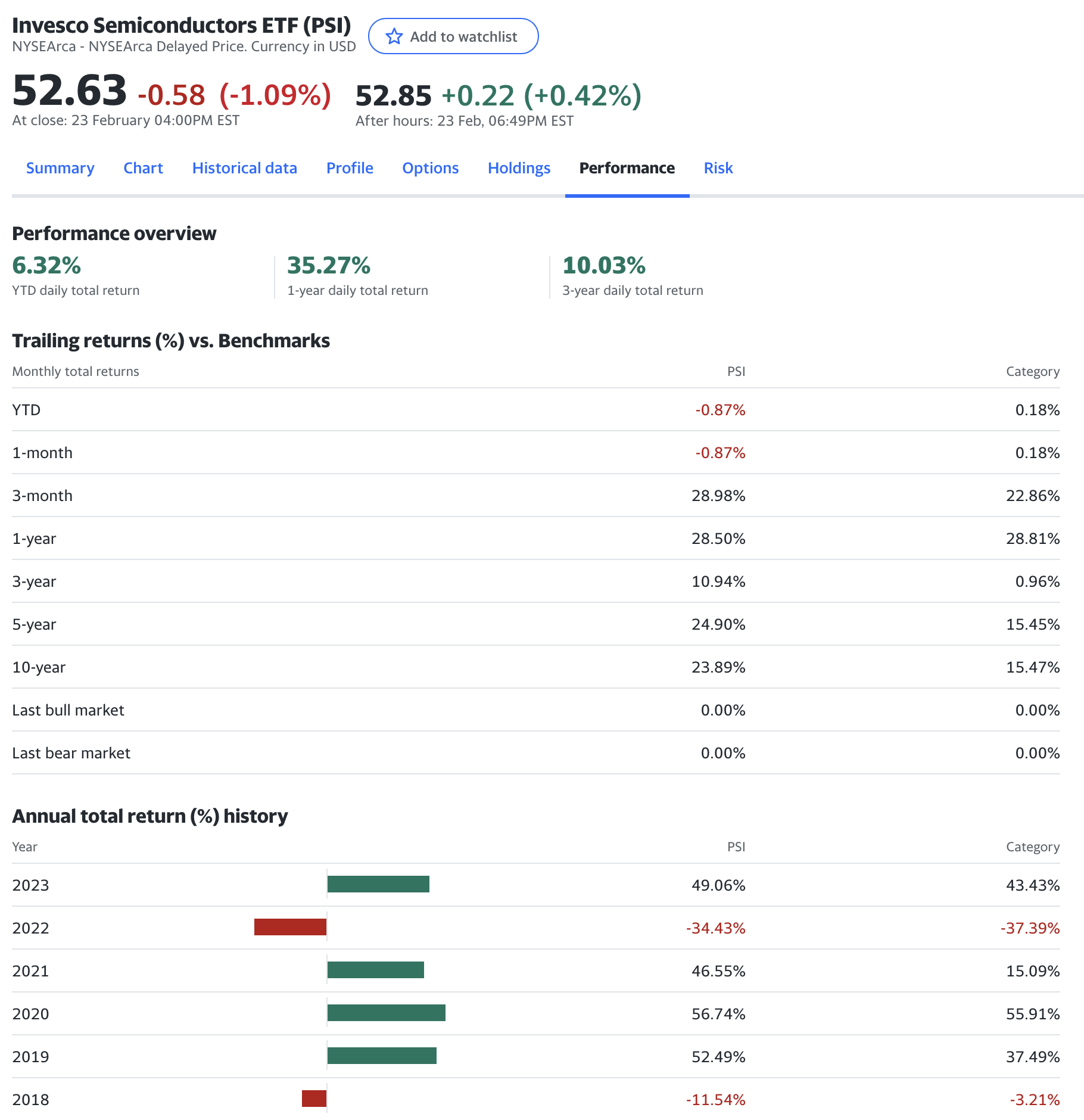Click the closing price 52.63
The width and height of the screenshot is (1084, 1120).
tap(69, 91)
